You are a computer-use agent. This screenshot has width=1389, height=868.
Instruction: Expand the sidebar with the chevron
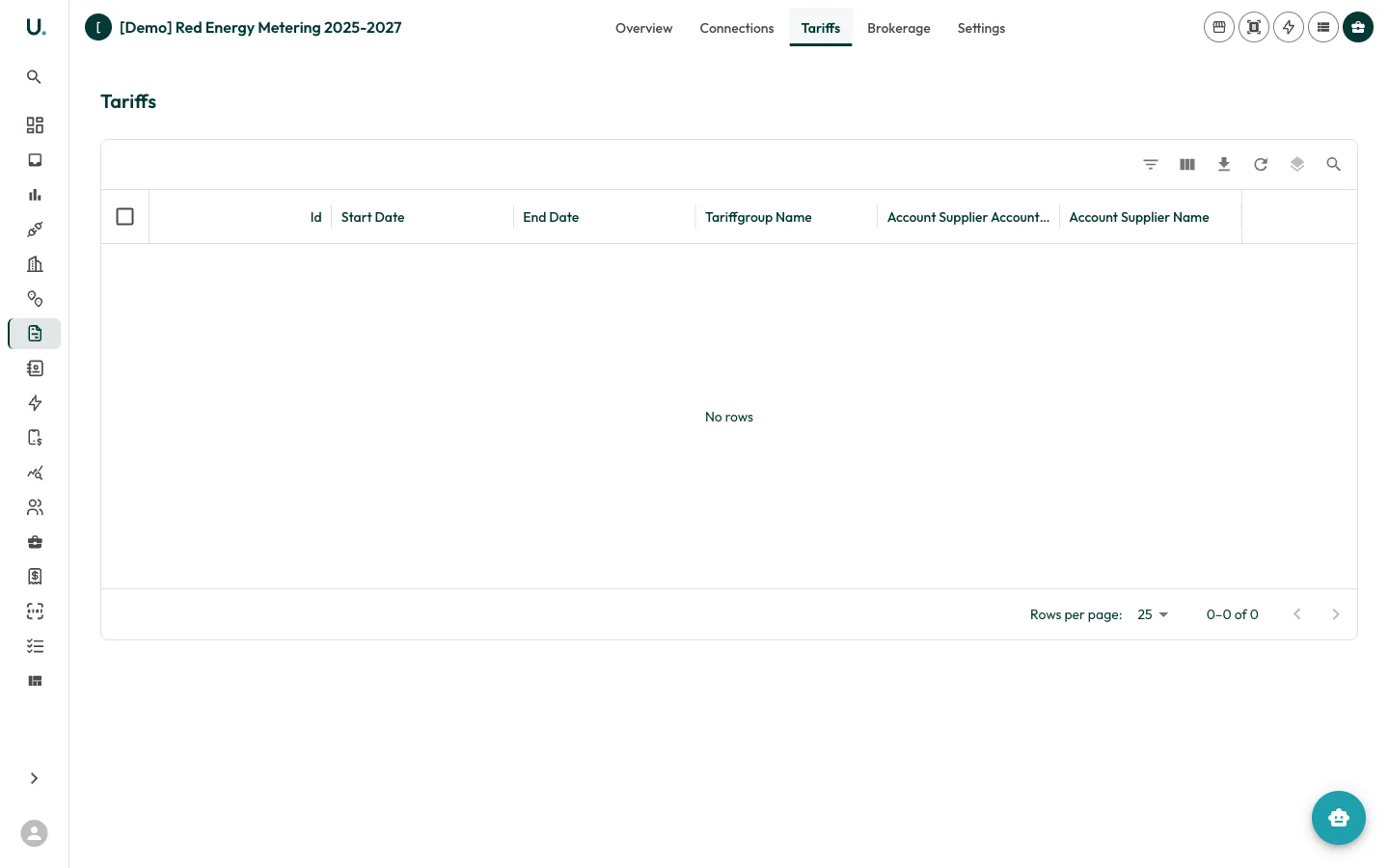pos(34,778)
